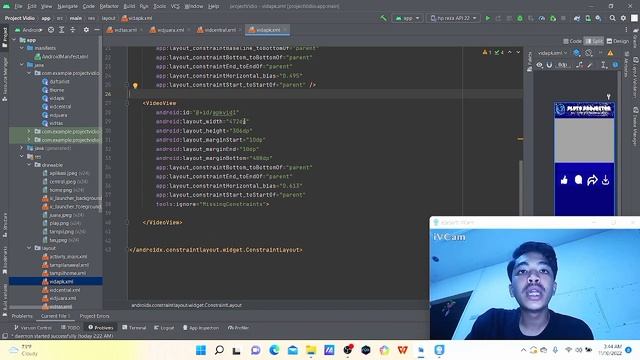Open File Explorer from the taskbar
Viewport: 640px width, 360px height.
[311, 350]
